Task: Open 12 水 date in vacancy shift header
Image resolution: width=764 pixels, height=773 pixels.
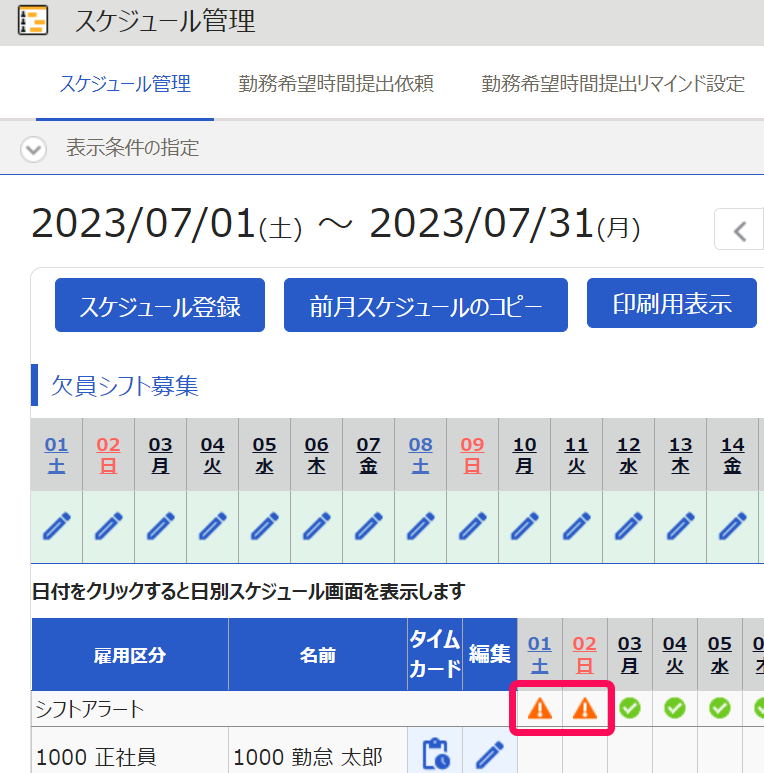Action: pos(628,455)
